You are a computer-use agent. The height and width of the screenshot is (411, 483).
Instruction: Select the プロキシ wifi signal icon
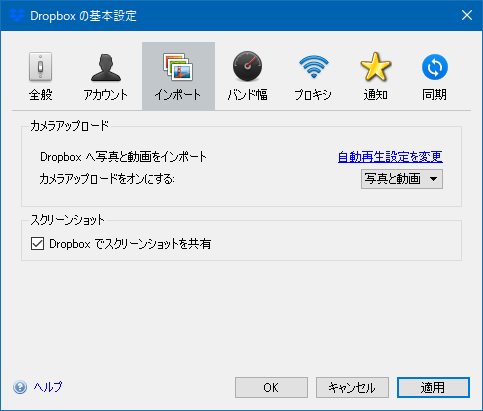[313, 67]
